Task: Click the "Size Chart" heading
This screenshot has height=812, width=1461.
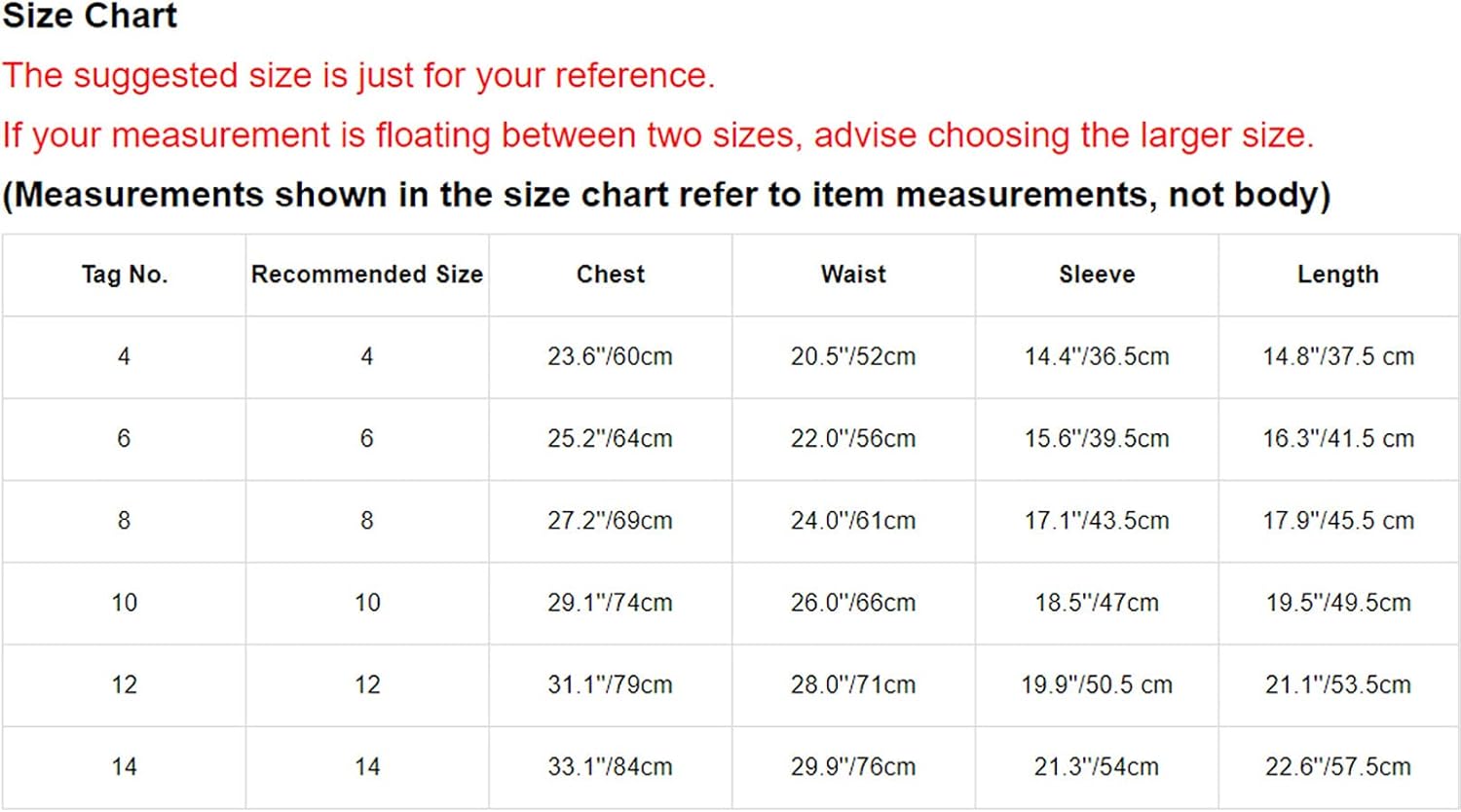Action: (90, 17)
